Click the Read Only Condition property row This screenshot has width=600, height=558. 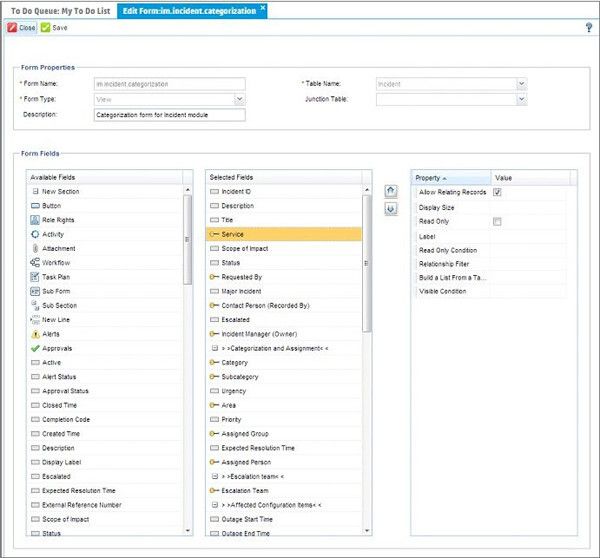(491, 250)
